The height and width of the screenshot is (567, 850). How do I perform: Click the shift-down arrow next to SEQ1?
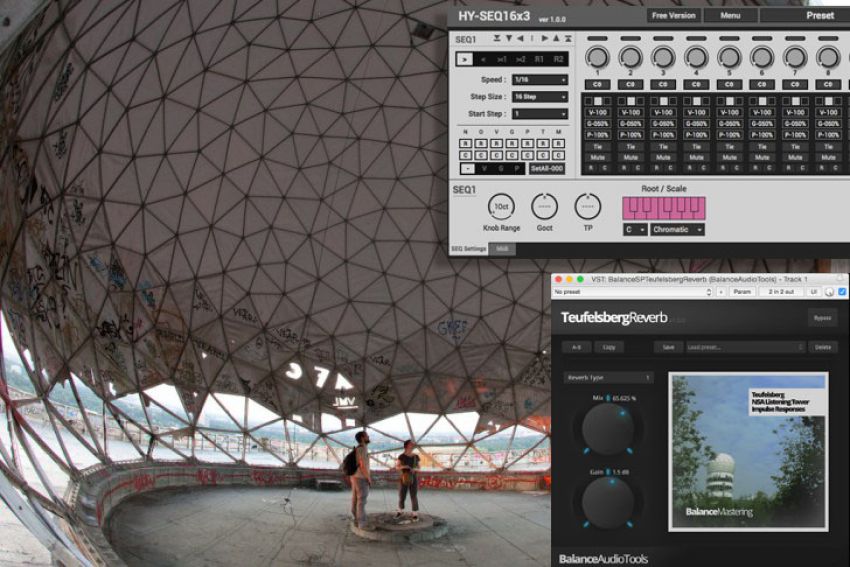coord(508,38)
